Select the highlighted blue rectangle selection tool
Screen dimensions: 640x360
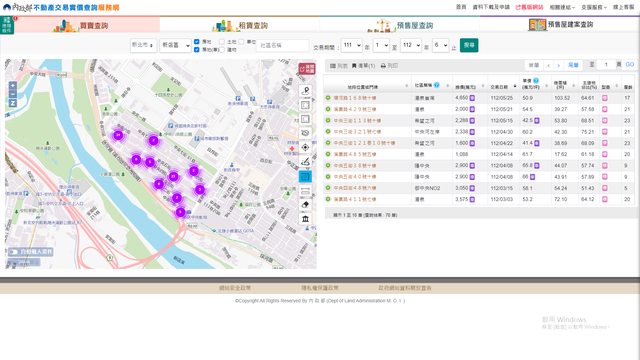(x=305, y=176)
